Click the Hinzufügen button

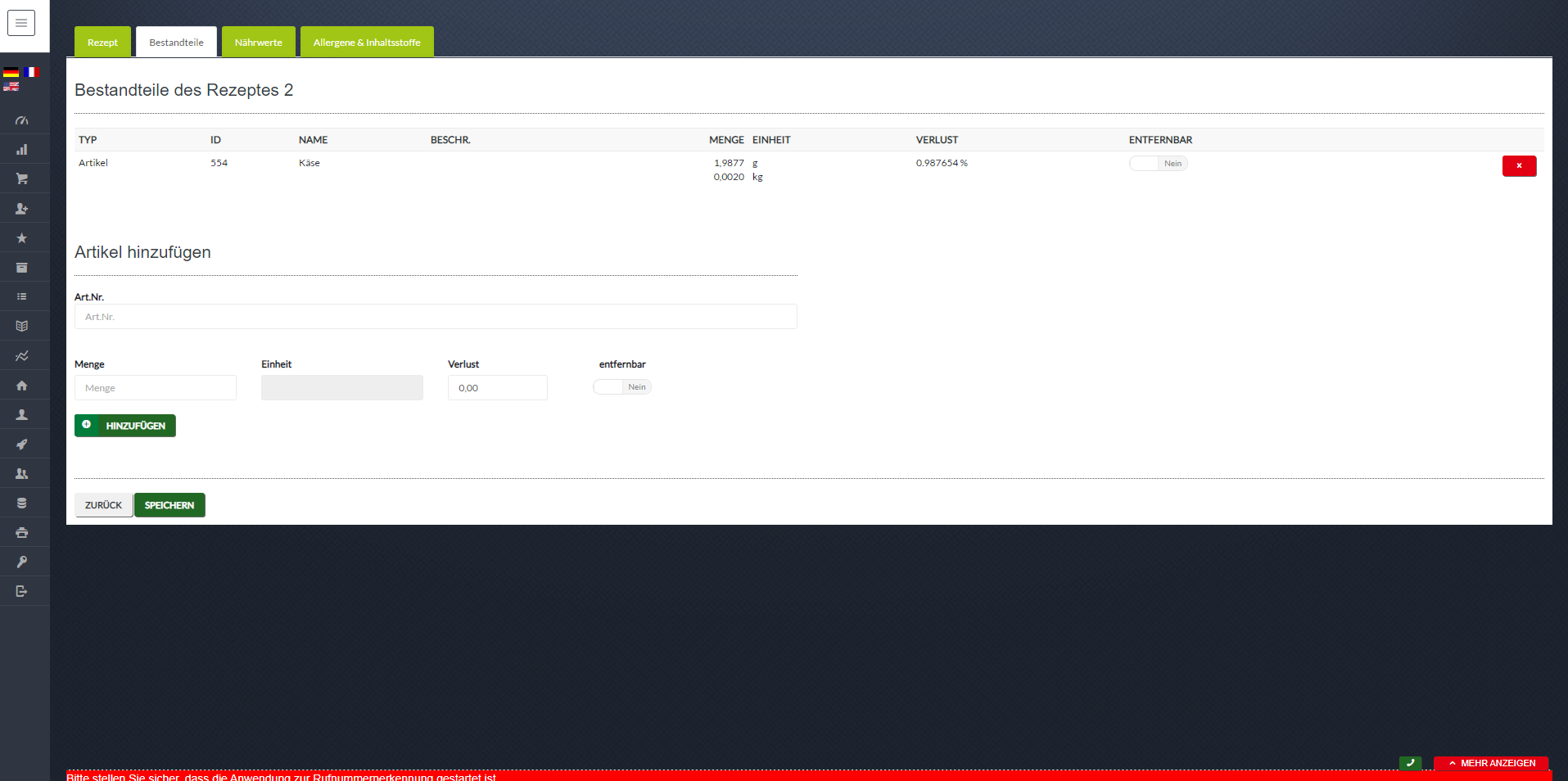pyautogui.click(x=125, y=426)
